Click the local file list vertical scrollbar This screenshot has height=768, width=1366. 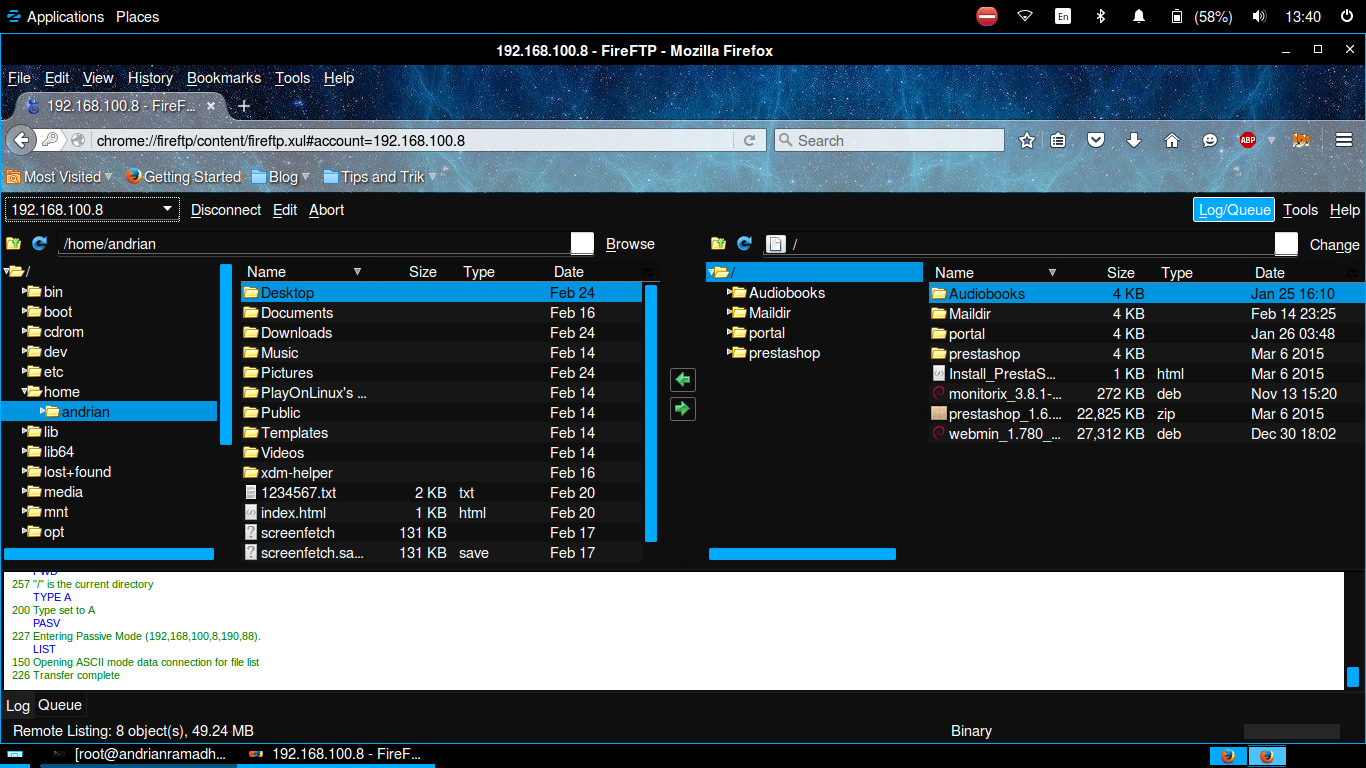[651, 412]
